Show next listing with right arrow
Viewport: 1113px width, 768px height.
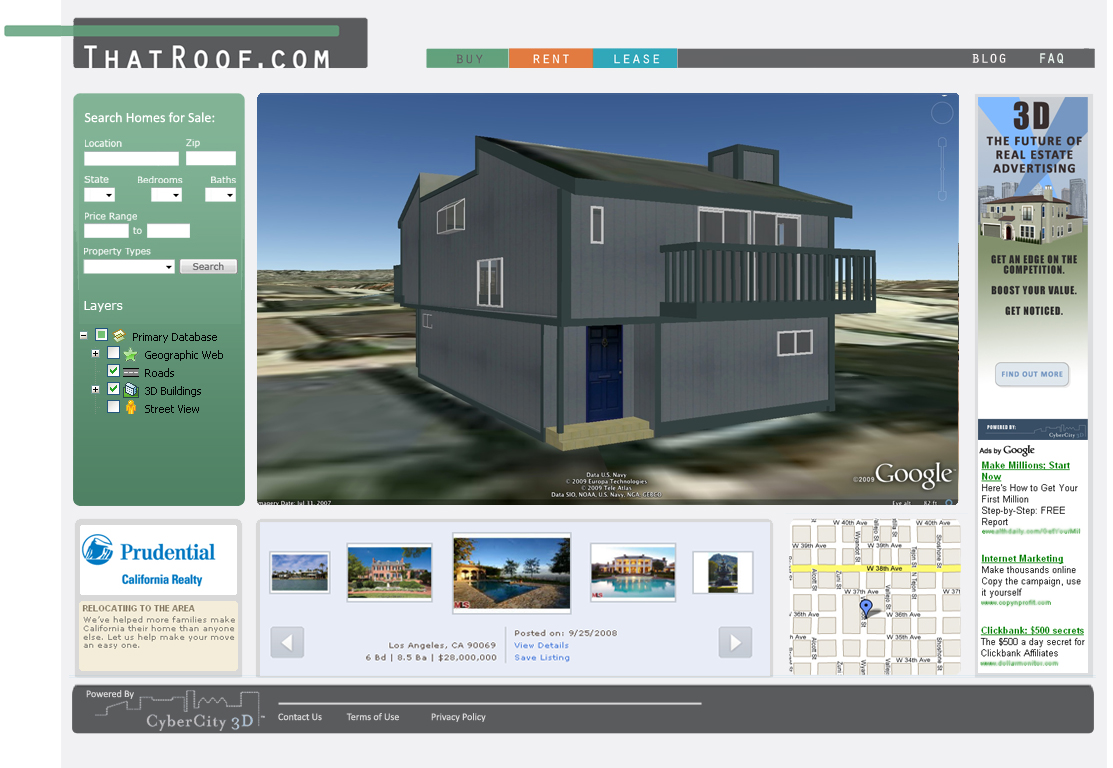tap(735, 642)
